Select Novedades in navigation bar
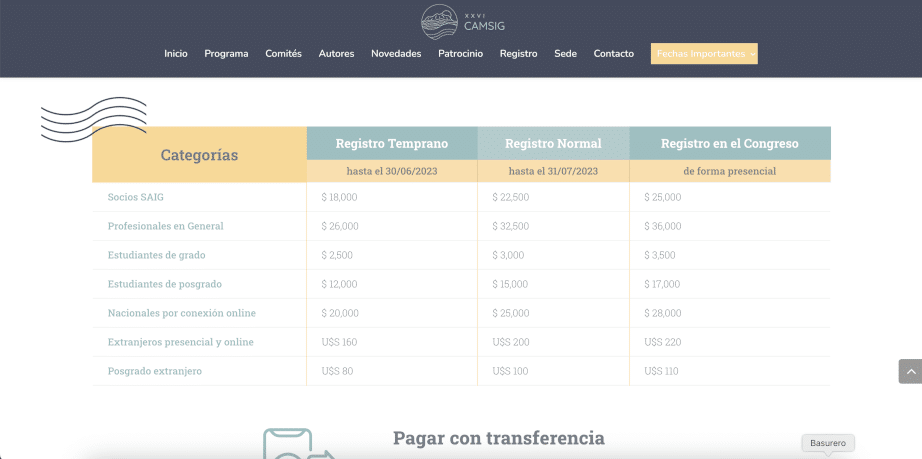This screenshot has height=459, width=922. 396,54
